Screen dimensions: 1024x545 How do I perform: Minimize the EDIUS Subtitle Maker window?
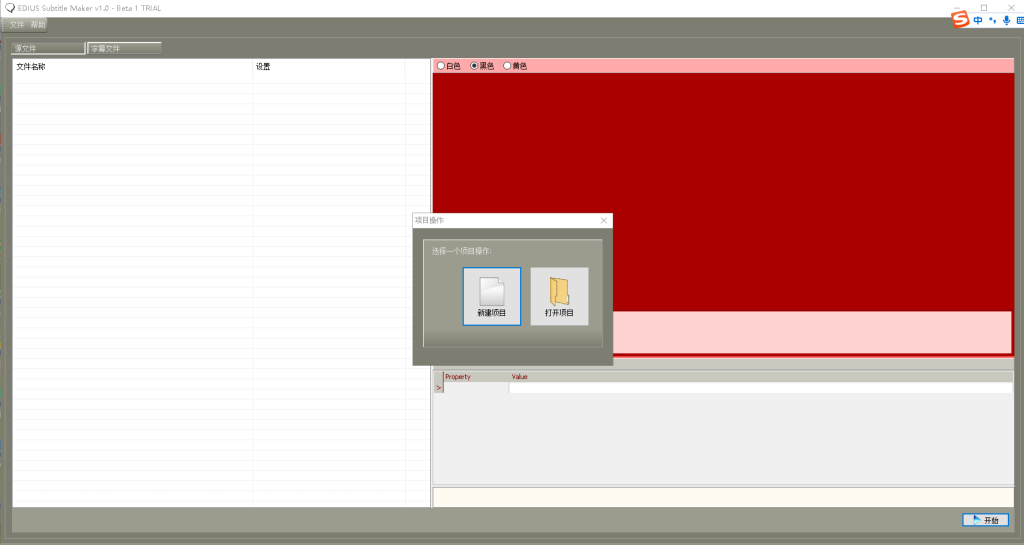tap(957, 8)
